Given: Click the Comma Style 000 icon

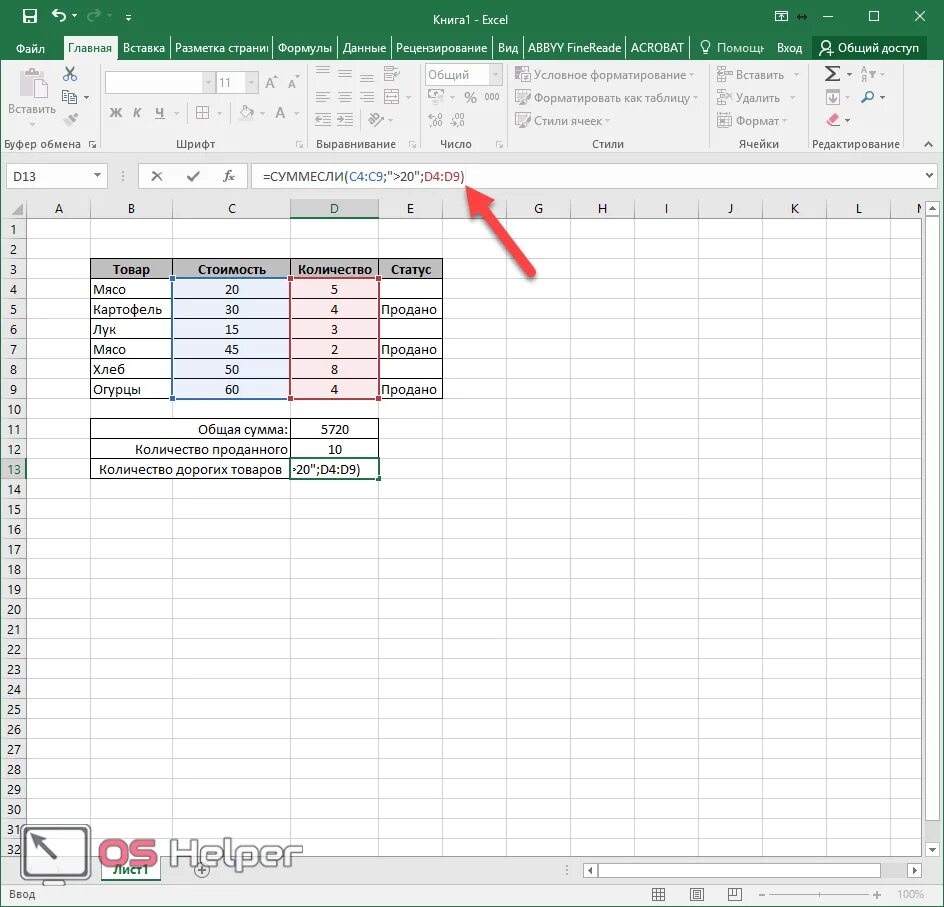Looking at the screenshot, I should [492, 98].
